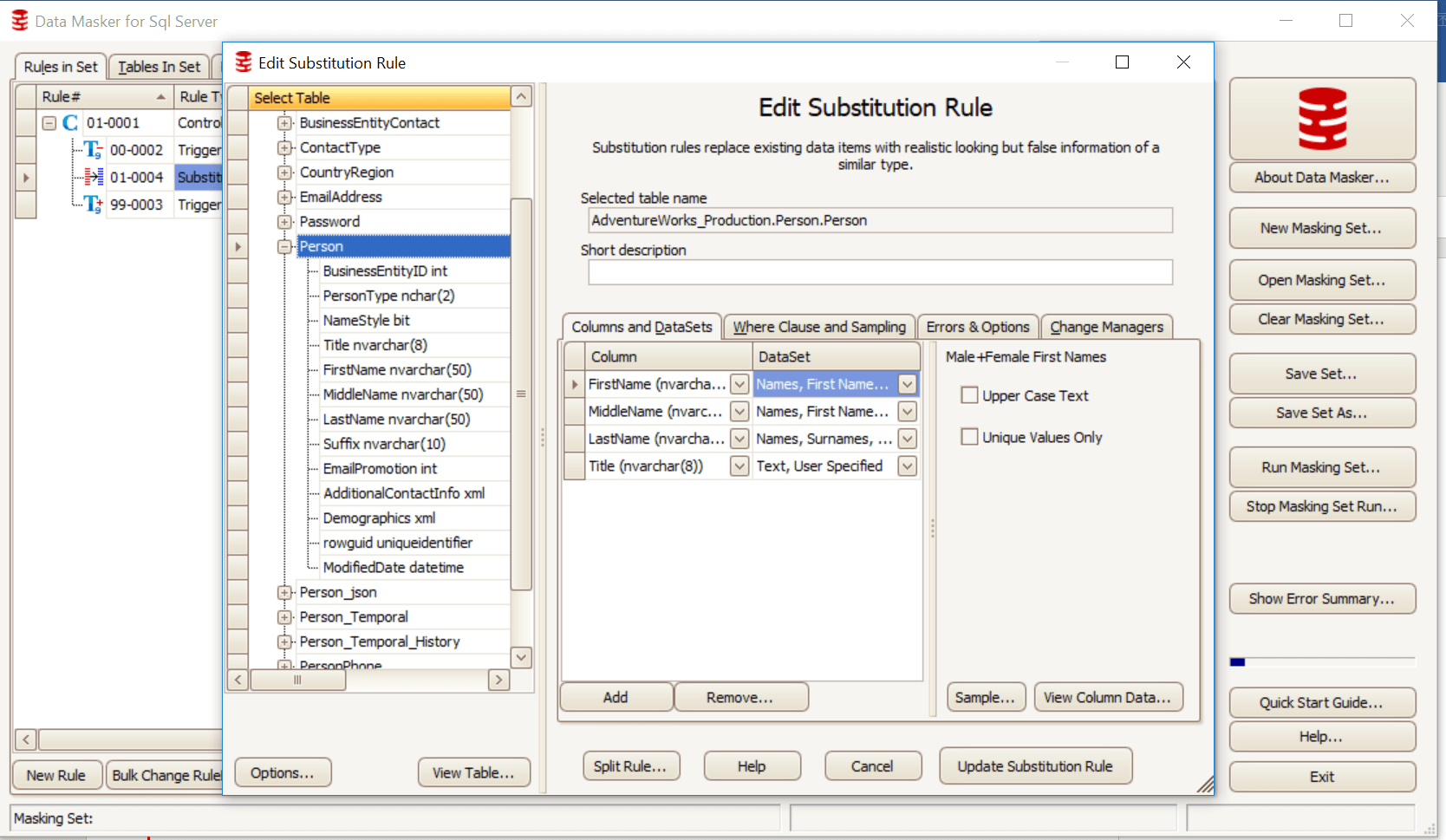This screenshot has width=1446, height=840.
Task: Open Where Clause and Sampling tab
Action: click(819, 327)
